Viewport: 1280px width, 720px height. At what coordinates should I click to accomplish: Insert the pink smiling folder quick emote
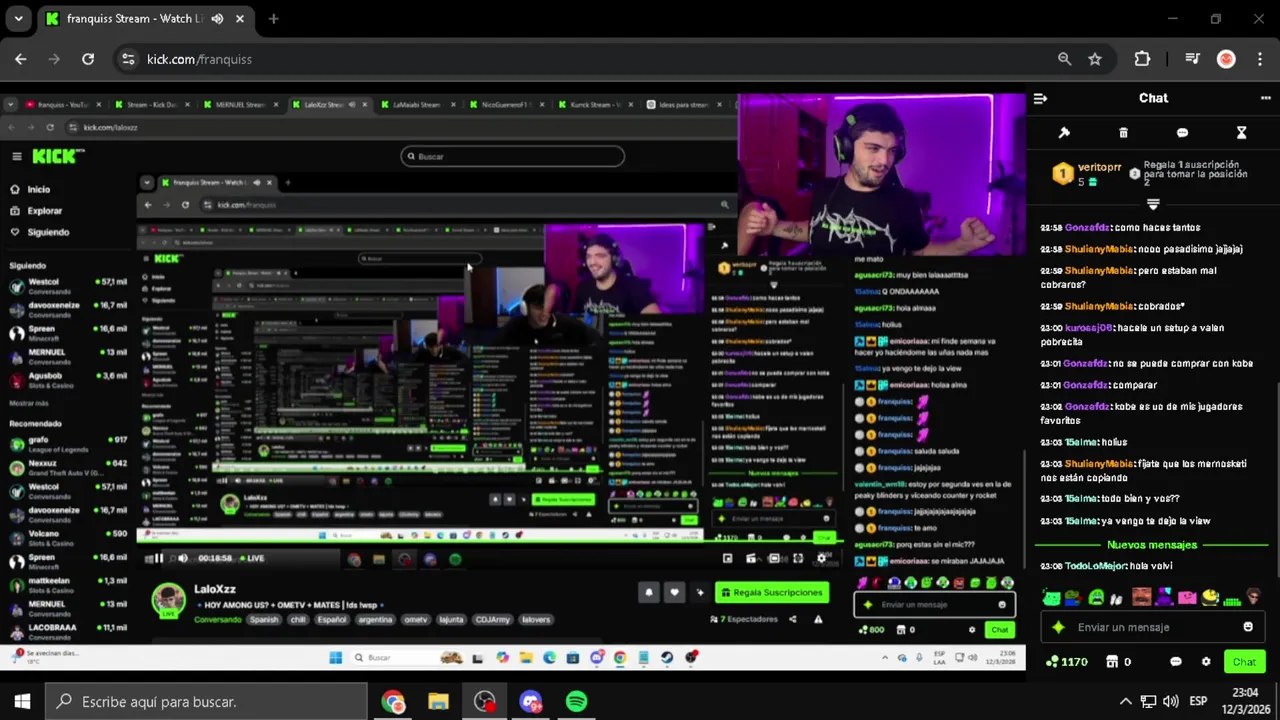1187,598
